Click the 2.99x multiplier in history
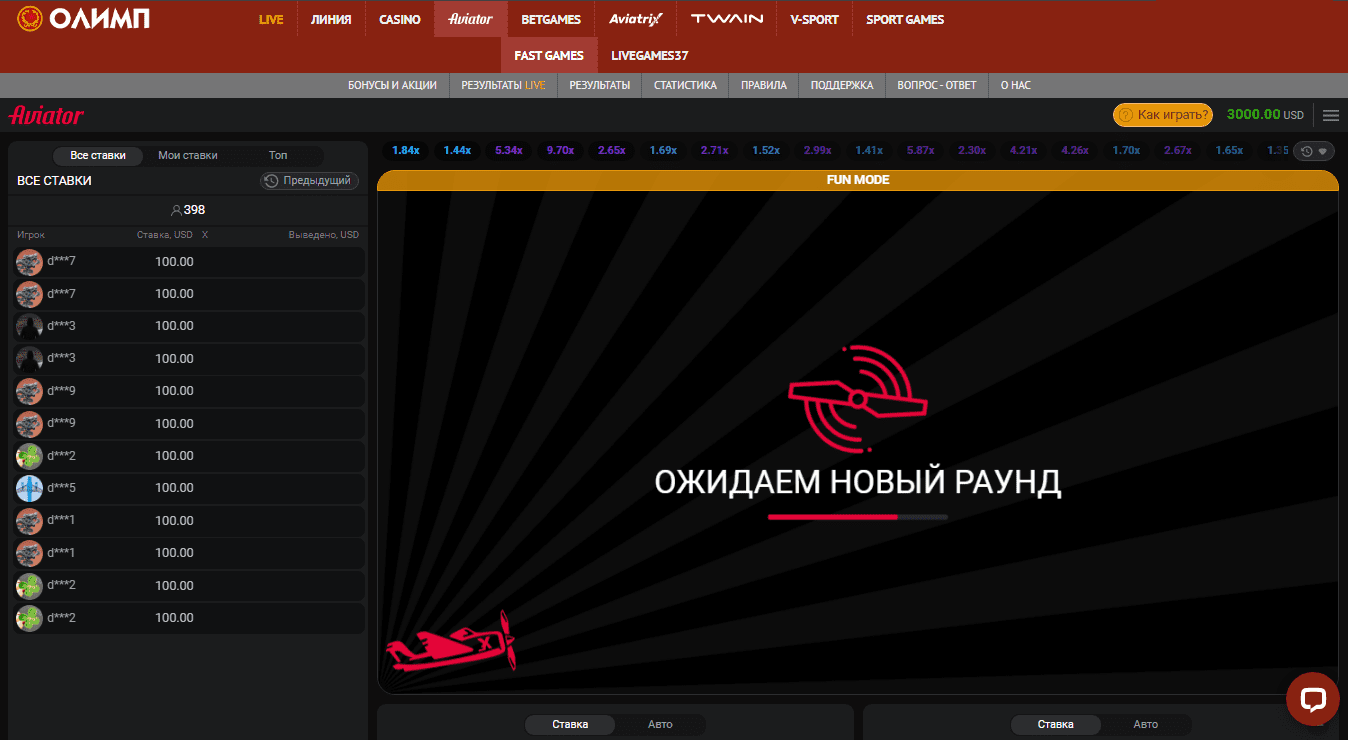This screenshot has height=740, width=1348. tap(817, 151)
